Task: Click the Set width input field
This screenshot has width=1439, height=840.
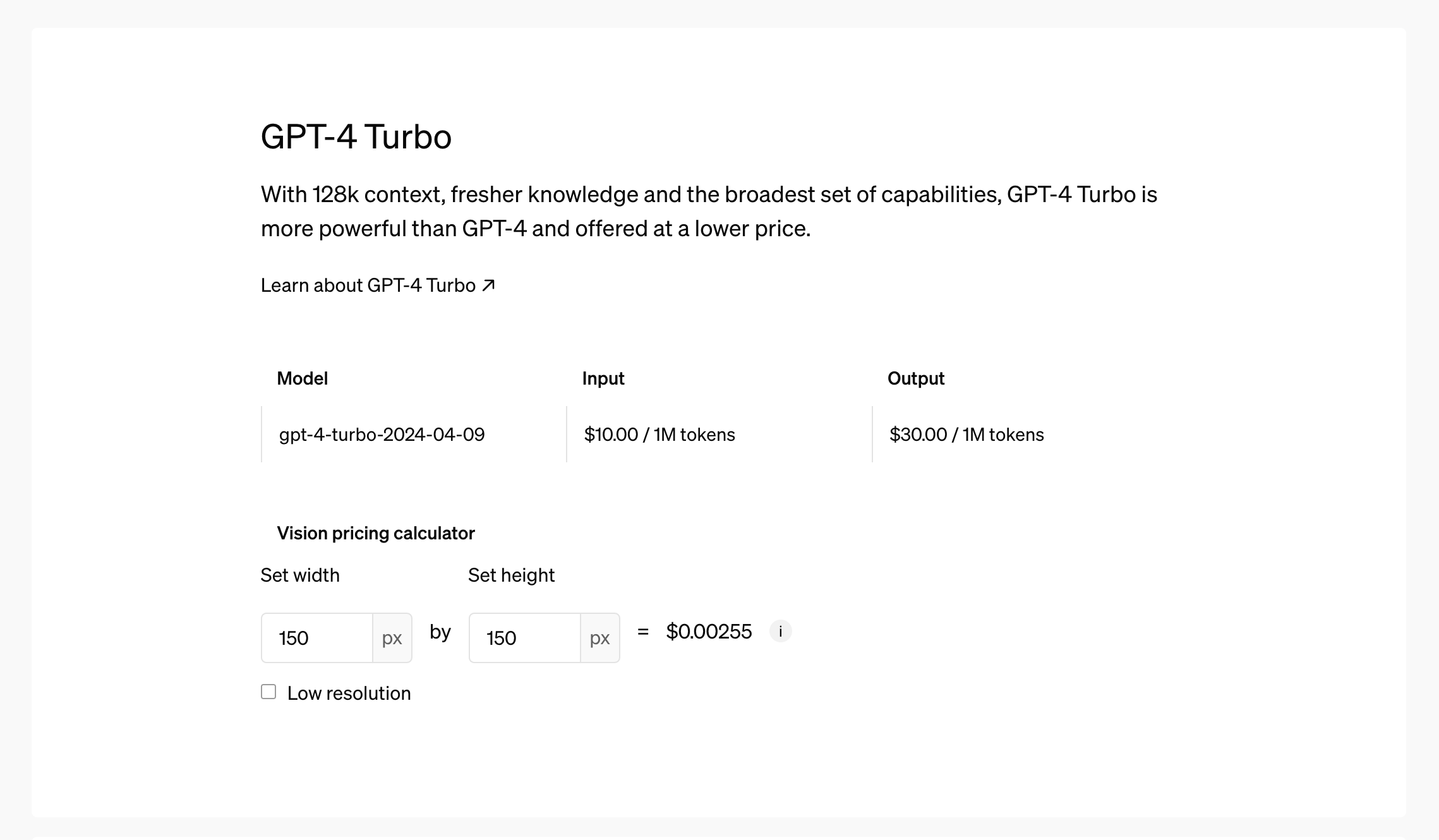Action: [x=317, y=638]
